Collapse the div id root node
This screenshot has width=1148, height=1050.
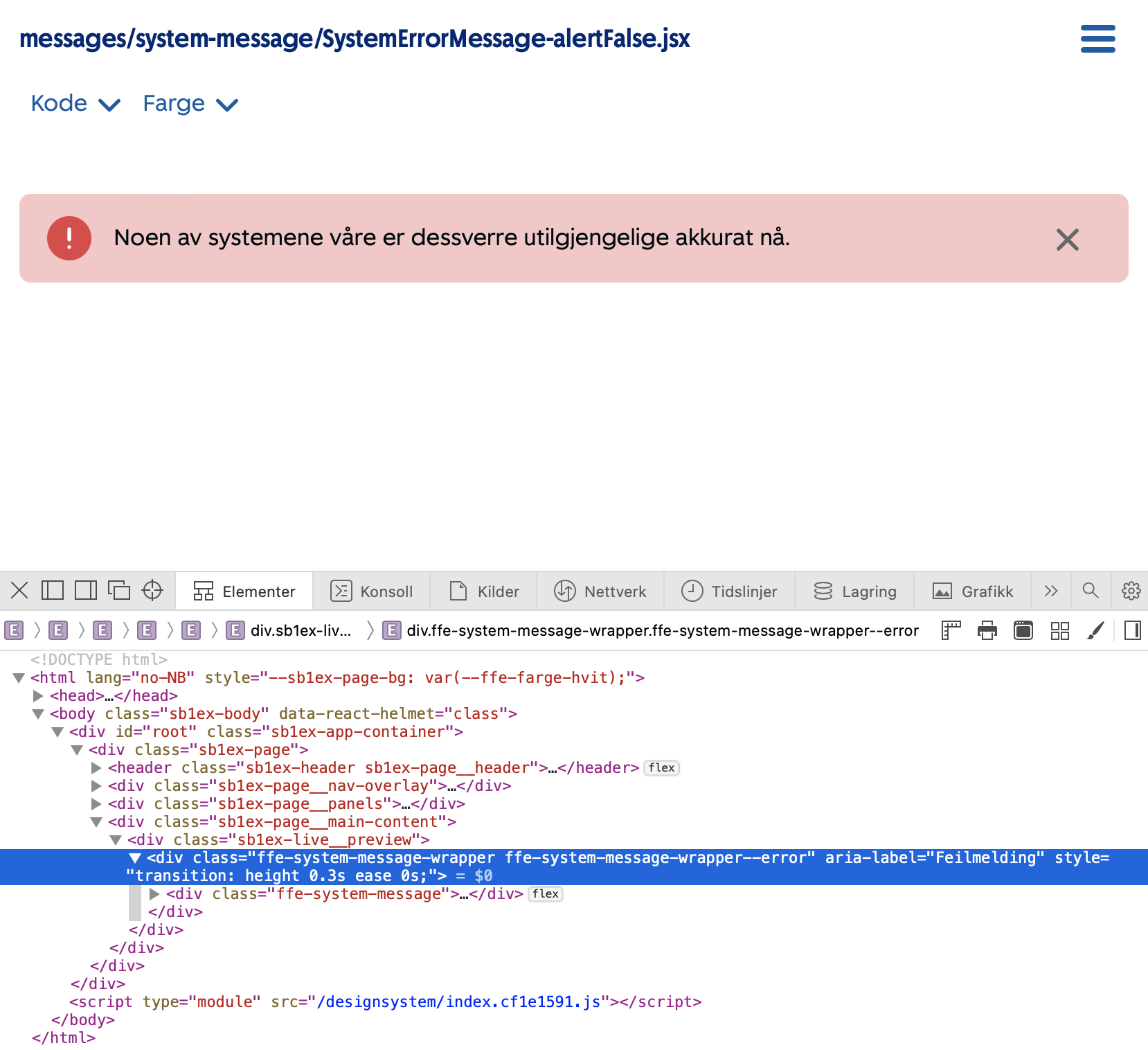(x=57, y=731)
